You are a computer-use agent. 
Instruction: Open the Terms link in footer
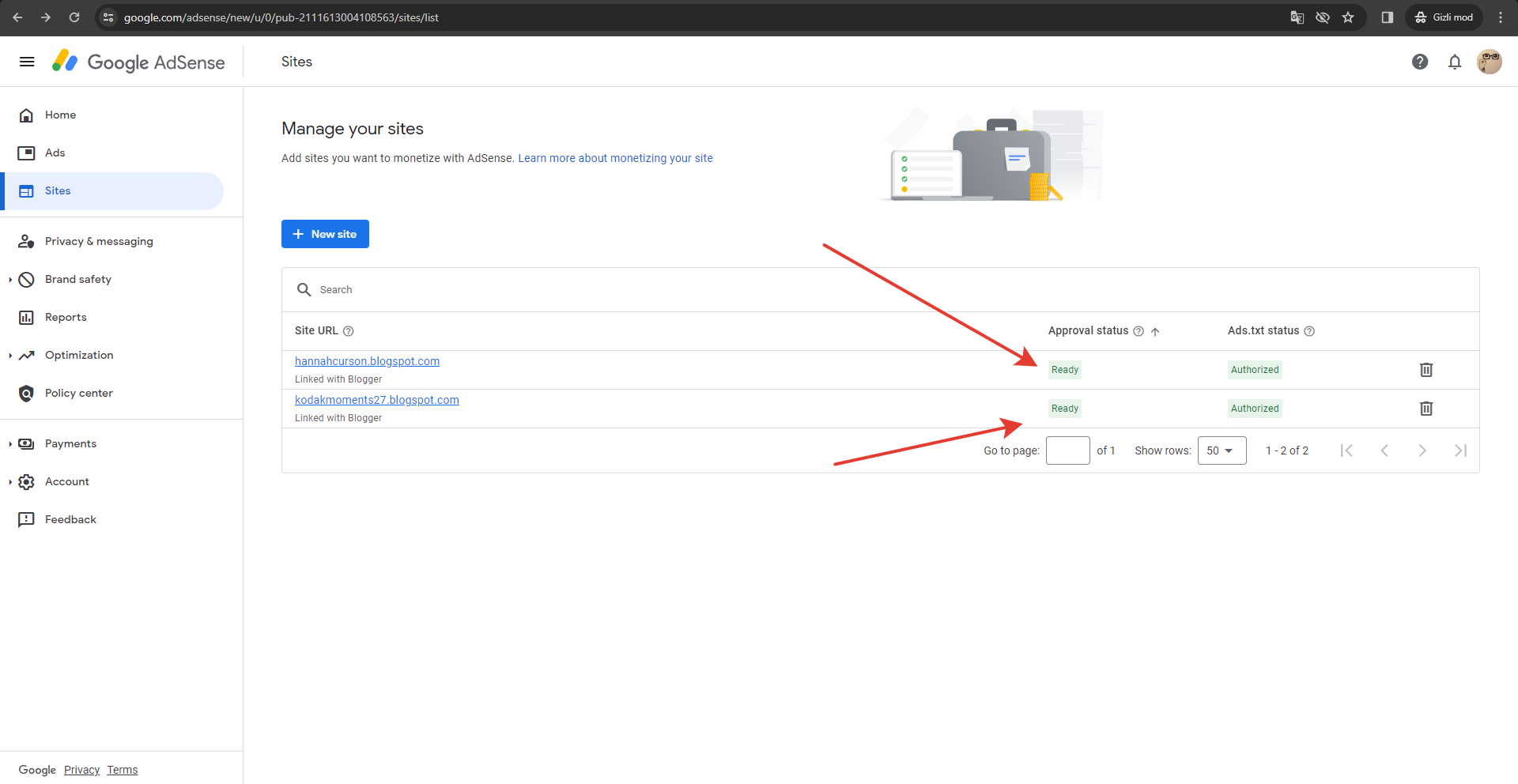click(x=123, y=770)
